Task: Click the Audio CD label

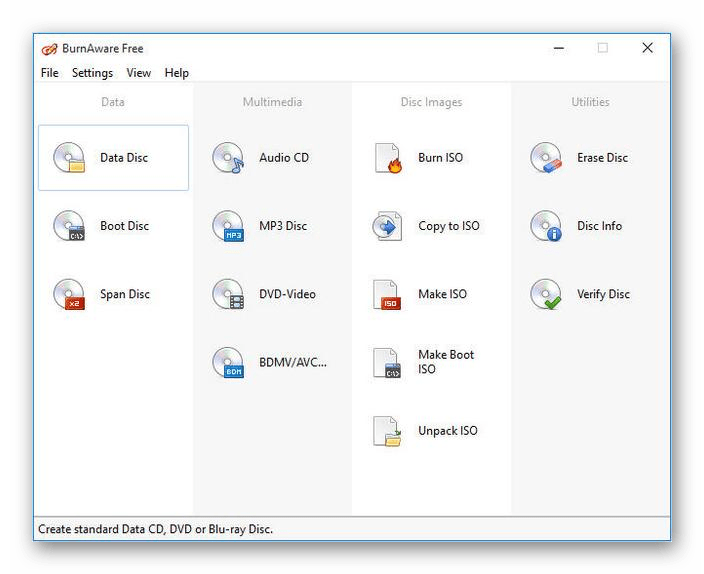Action: 284,158
